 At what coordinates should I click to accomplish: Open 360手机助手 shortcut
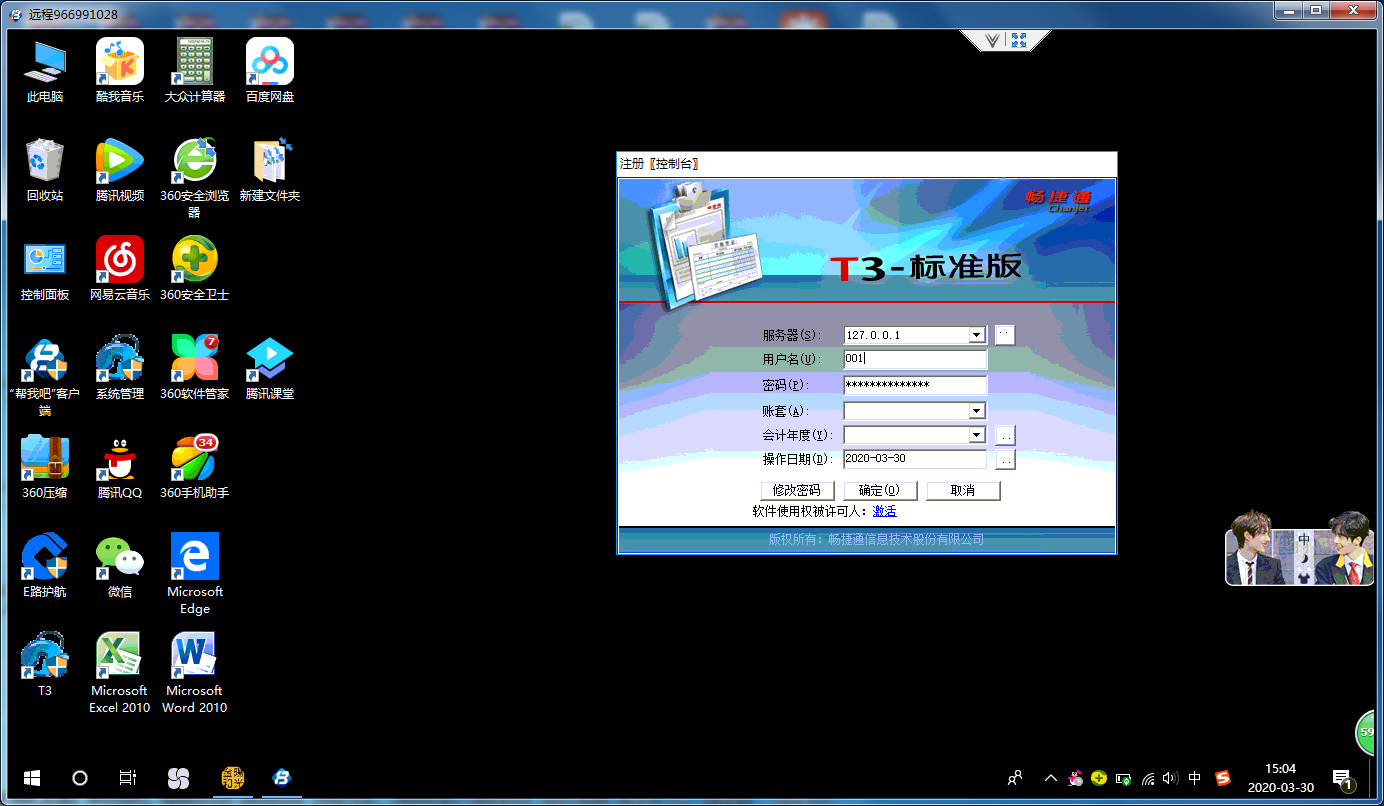(x=195, y=466)
